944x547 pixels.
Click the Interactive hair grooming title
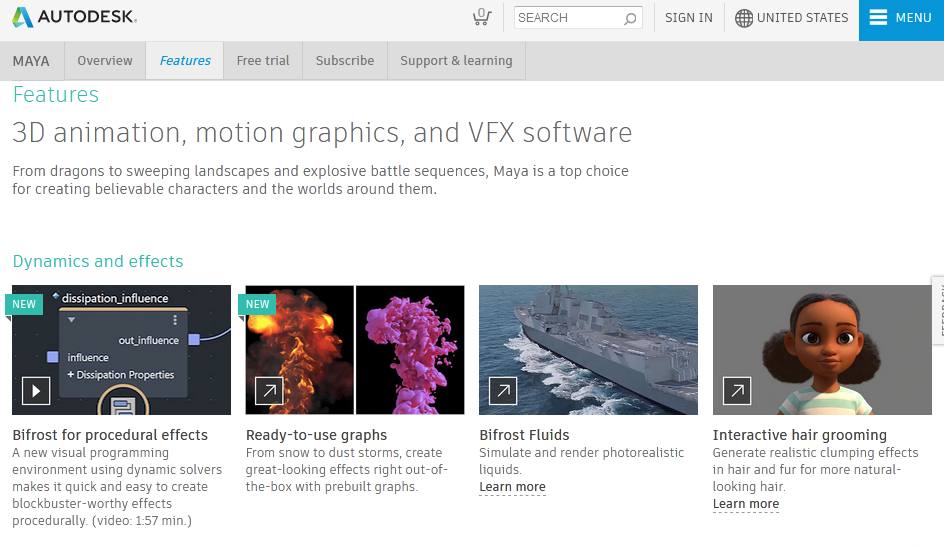click(800, 435)
